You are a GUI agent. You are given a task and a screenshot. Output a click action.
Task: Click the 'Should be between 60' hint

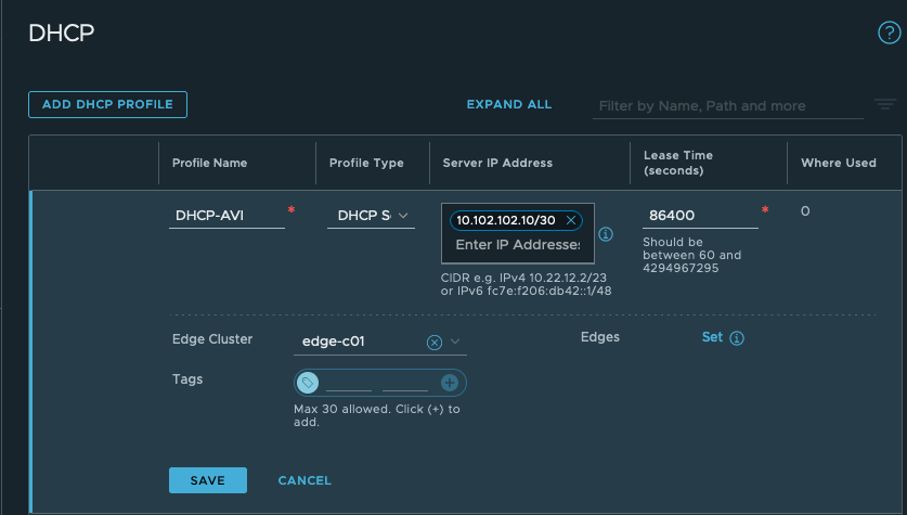coord(691,255)
